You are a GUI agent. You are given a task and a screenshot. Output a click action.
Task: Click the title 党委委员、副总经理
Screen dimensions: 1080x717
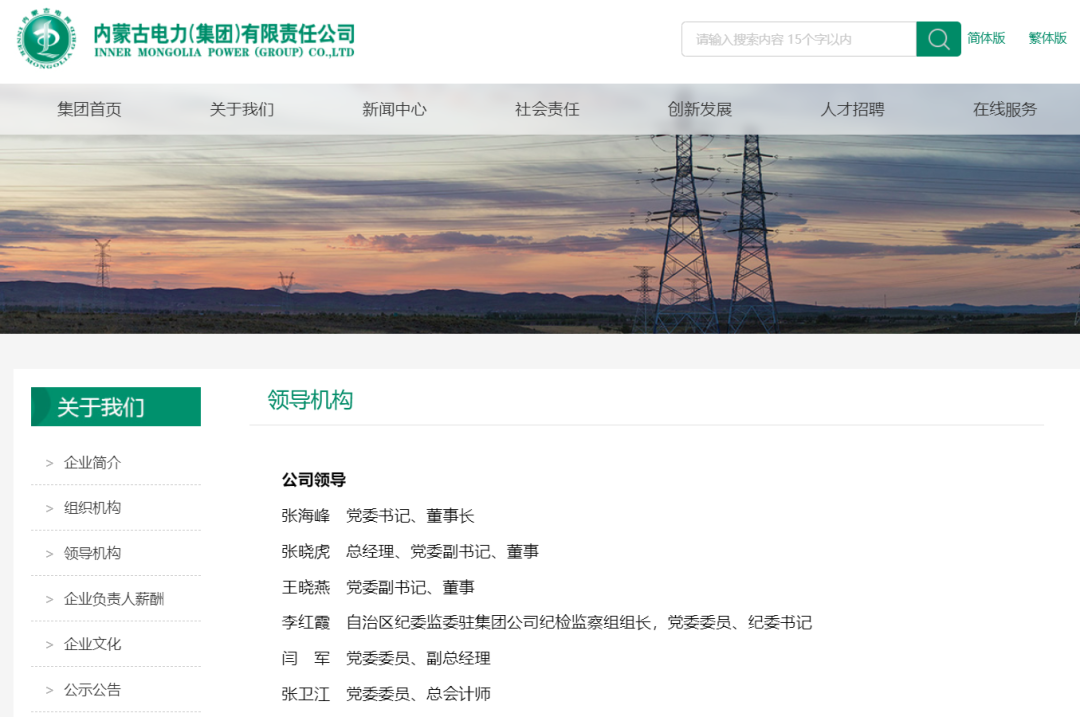[418, 659]
